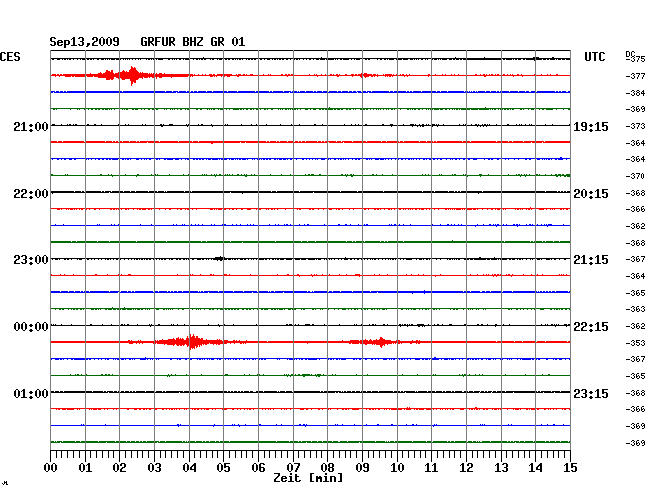Click the "09" minute axis label
This screenshot has height=494, width=650.
pos(362,468)
